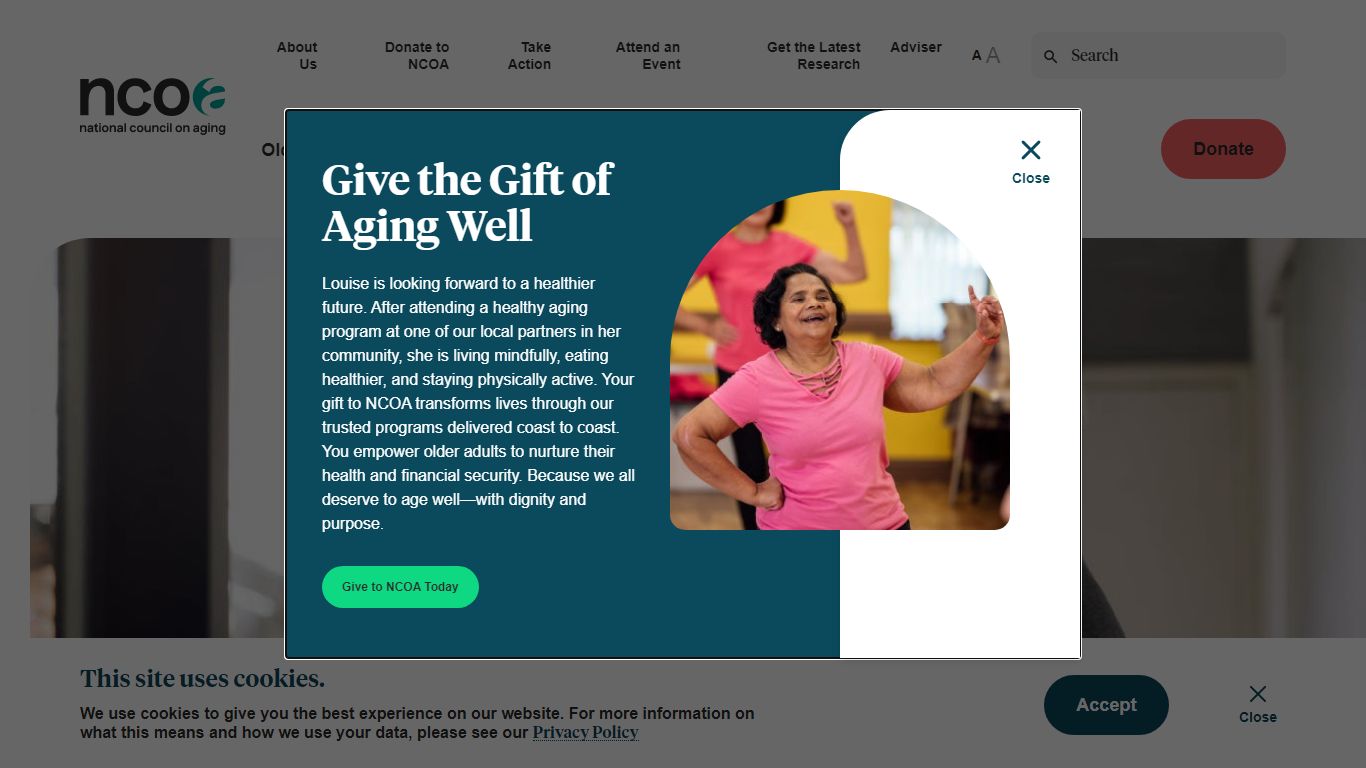This screenshot has width=1366, height=768.
Task: Close the donation popup with X icon
Action: [1030, 161]
